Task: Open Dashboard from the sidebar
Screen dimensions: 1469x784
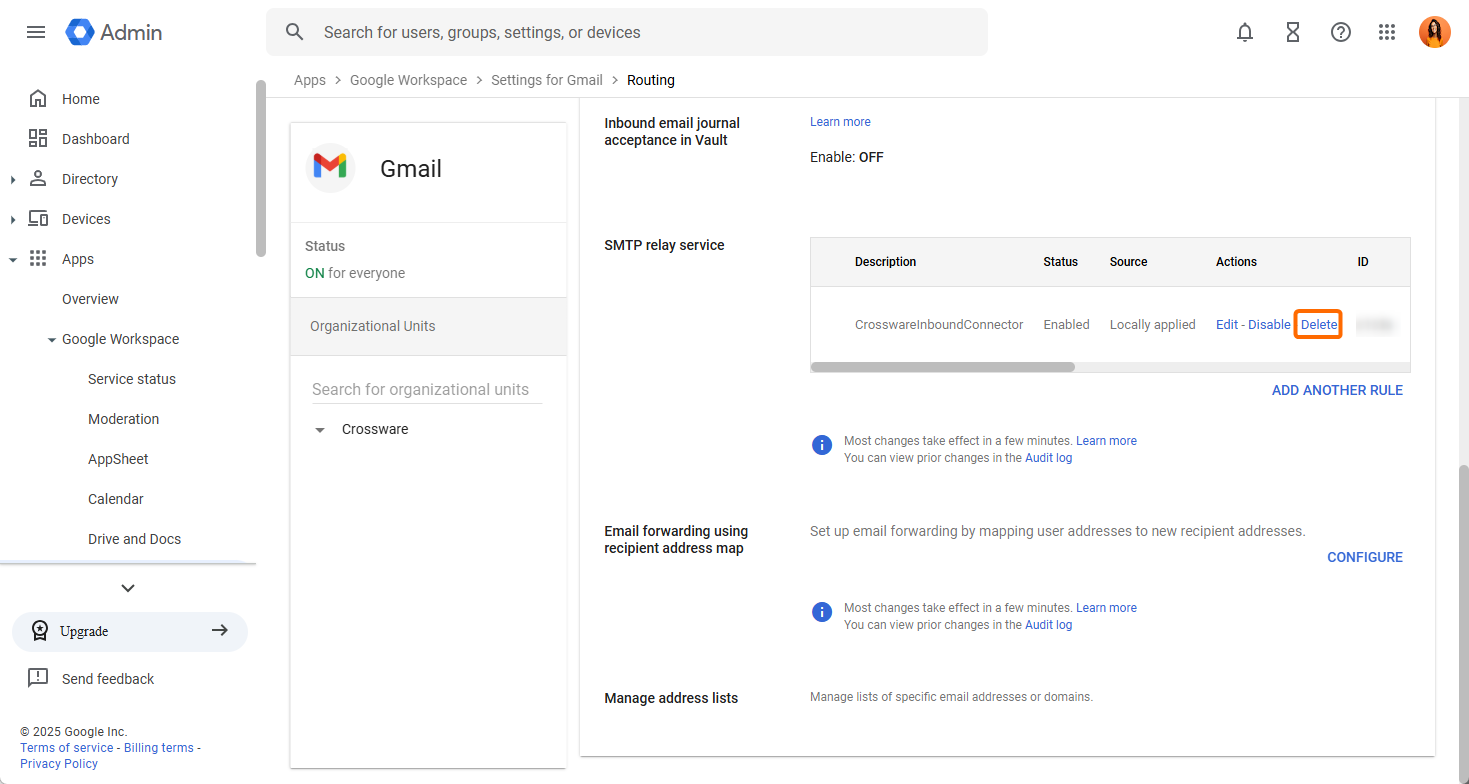Action: pyautogui.click(x=95, y=139)
